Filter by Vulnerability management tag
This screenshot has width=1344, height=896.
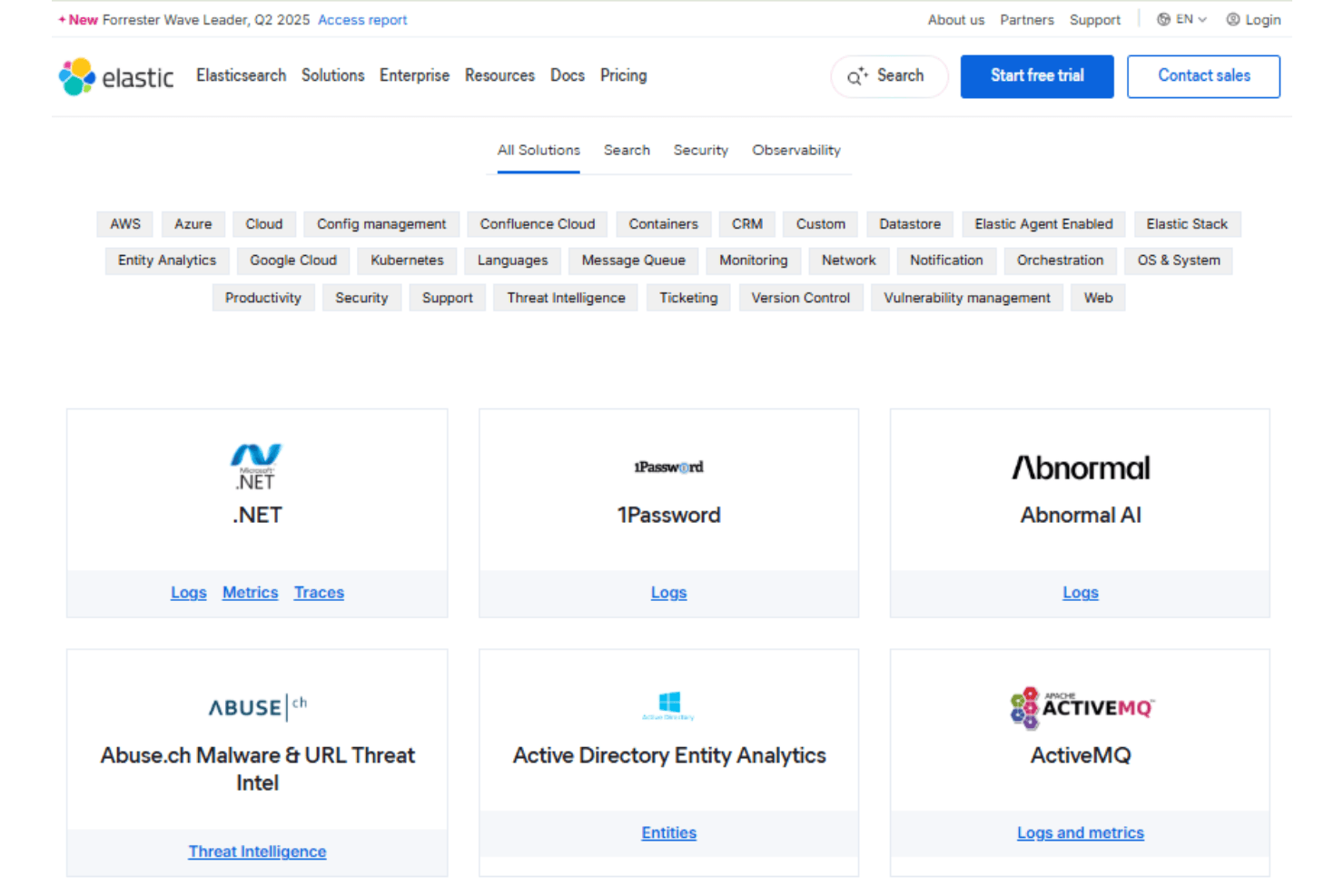(966, 298)
